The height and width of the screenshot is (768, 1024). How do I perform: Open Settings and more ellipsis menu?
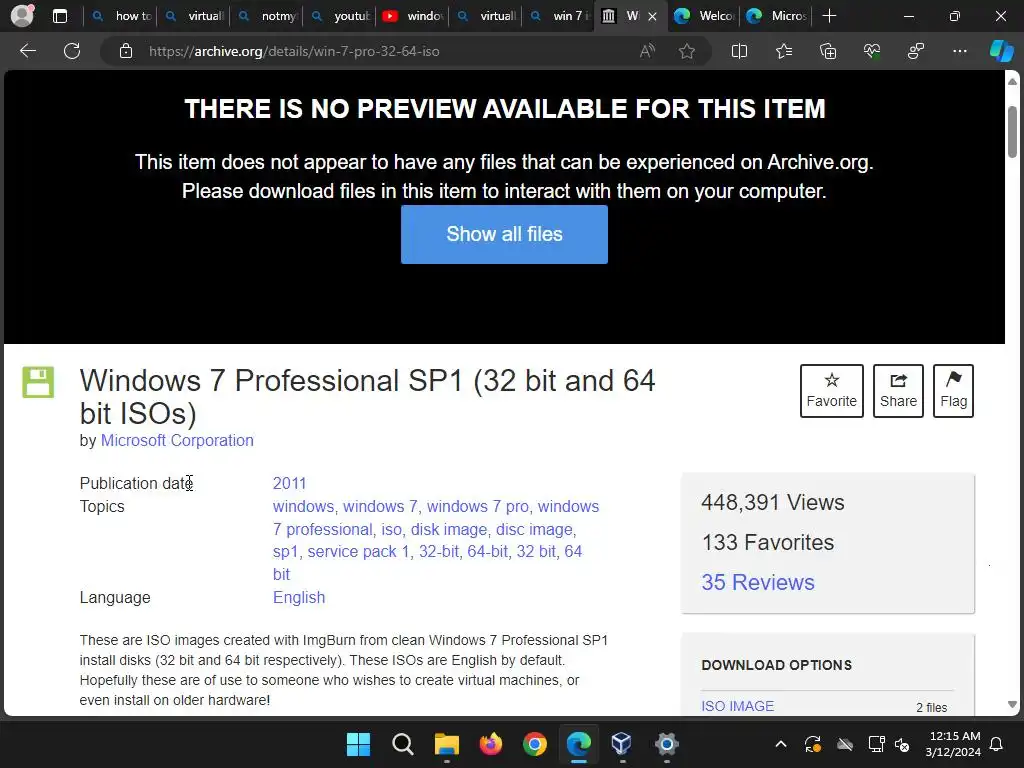(x=959, y=51)
